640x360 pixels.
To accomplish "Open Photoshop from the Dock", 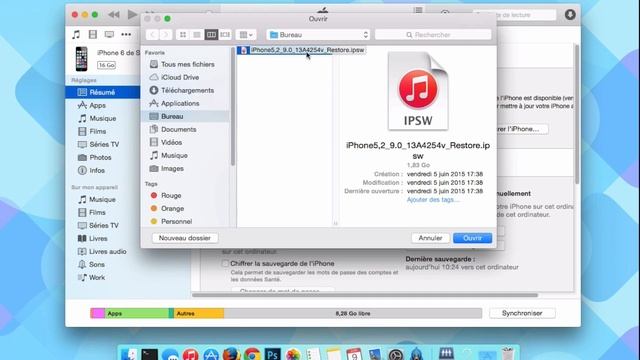I will tap(272, 354).
